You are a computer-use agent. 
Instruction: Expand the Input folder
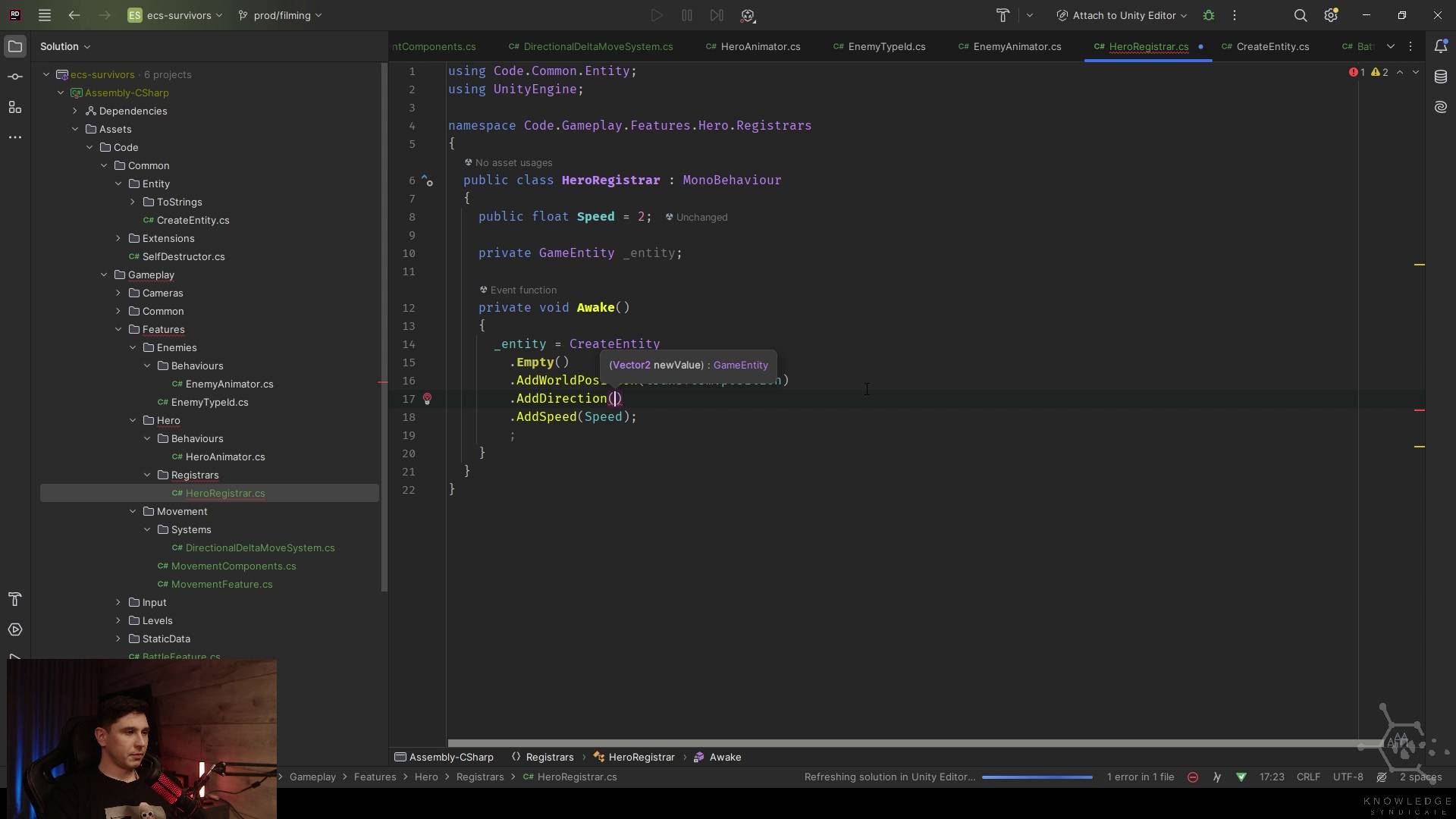(x=118, y=603)
